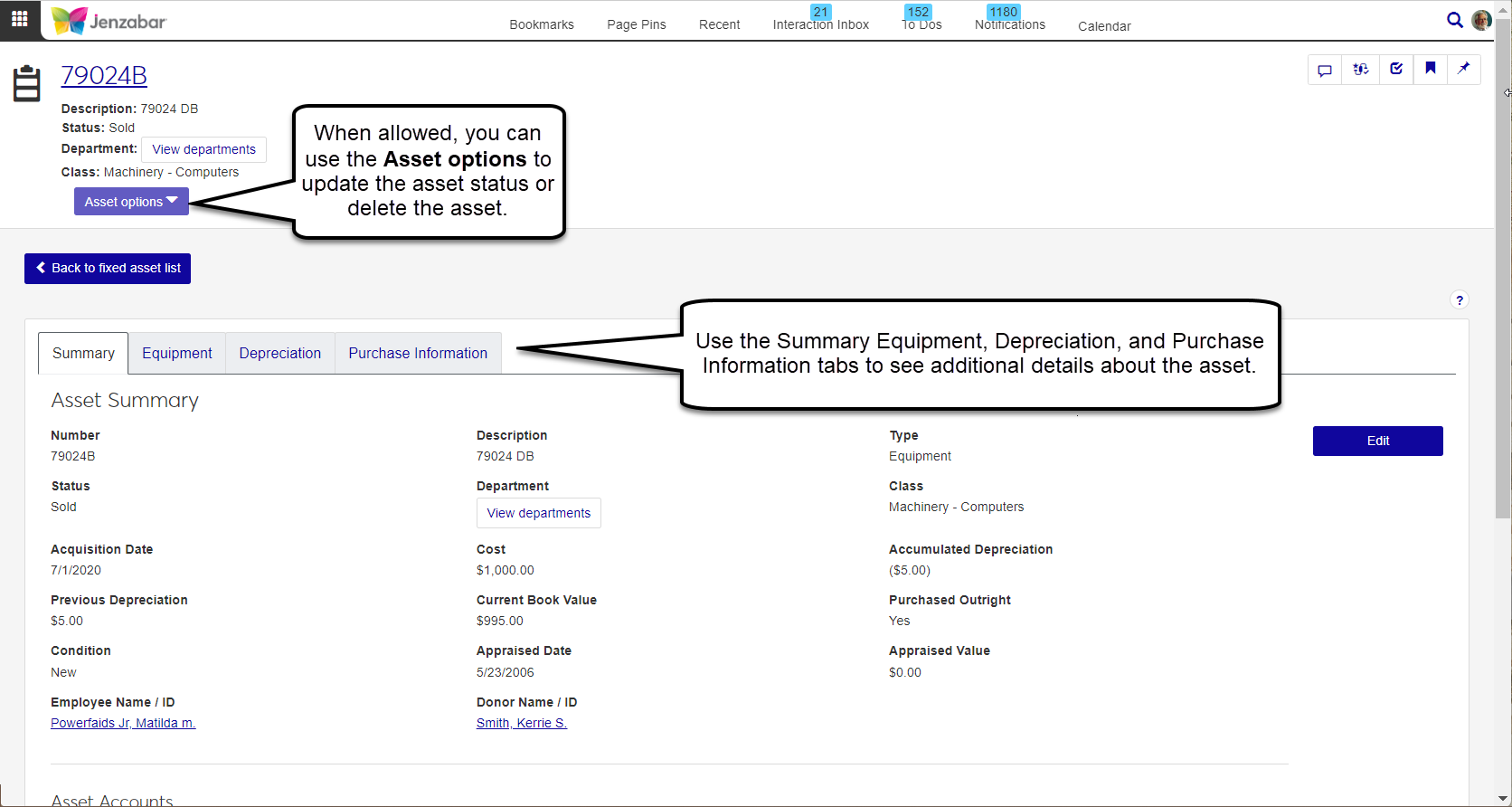Click the search magnifier icon
The height and width of the screenshot is (807, 1512).
coord(1454,20)
